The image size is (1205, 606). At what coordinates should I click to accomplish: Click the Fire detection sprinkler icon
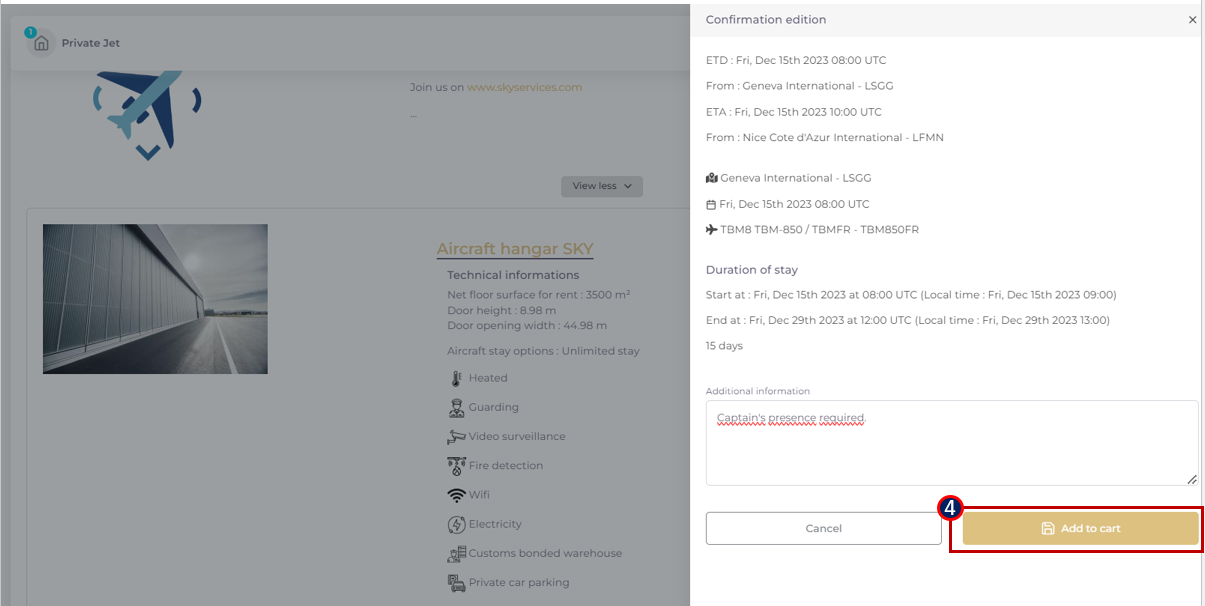pyautogui.click(x=456, y=466)
